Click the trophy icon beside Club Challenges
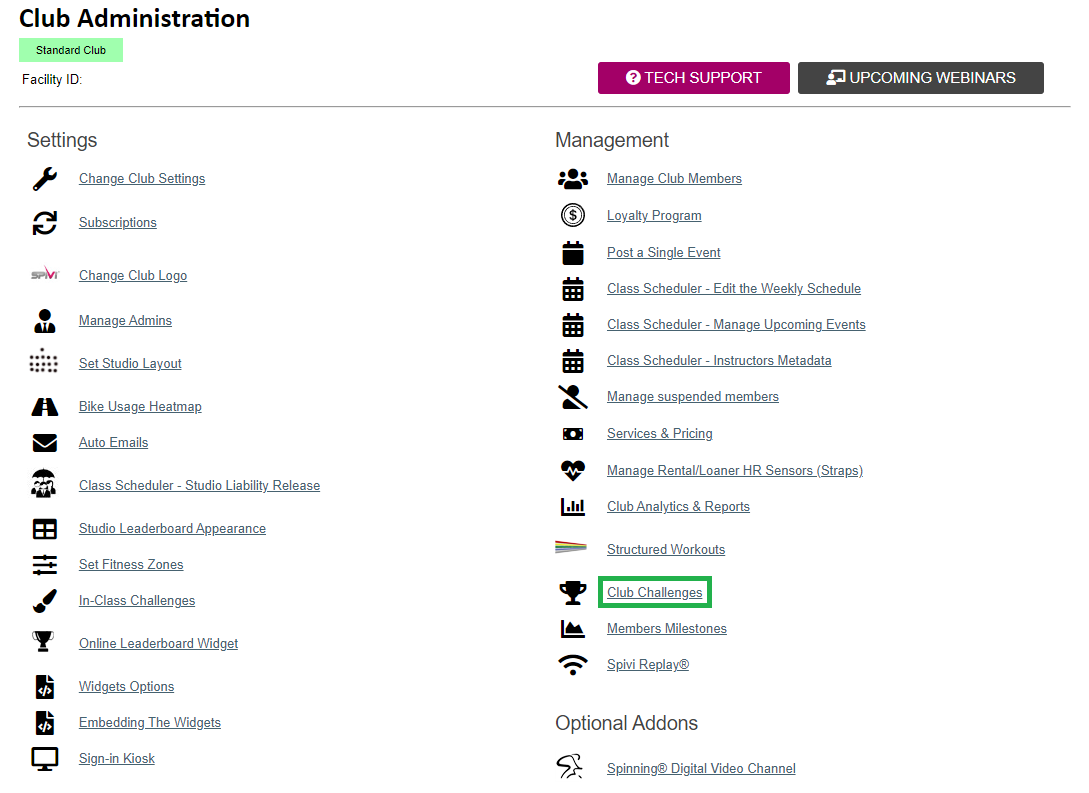This screenshot has width=1089, height=793. [573, 592]
